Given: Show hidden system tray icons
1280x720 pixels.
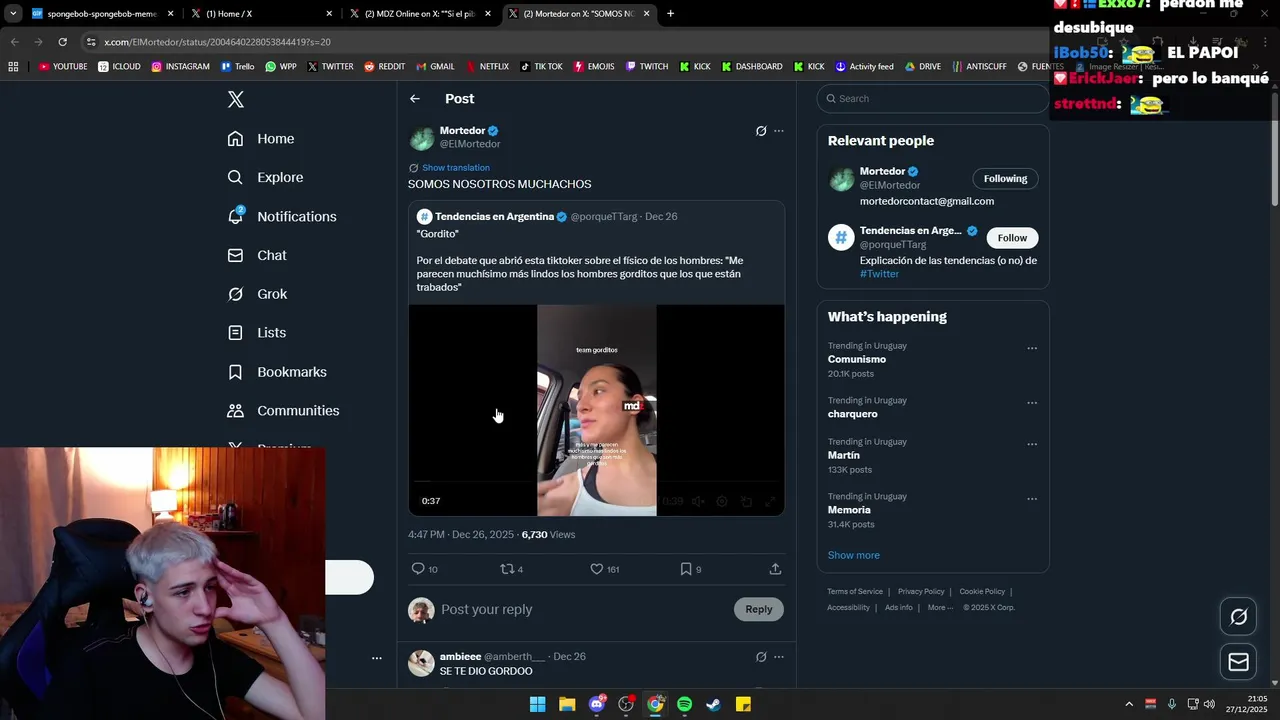Looking at the screenshot, I should point(1129,704).
